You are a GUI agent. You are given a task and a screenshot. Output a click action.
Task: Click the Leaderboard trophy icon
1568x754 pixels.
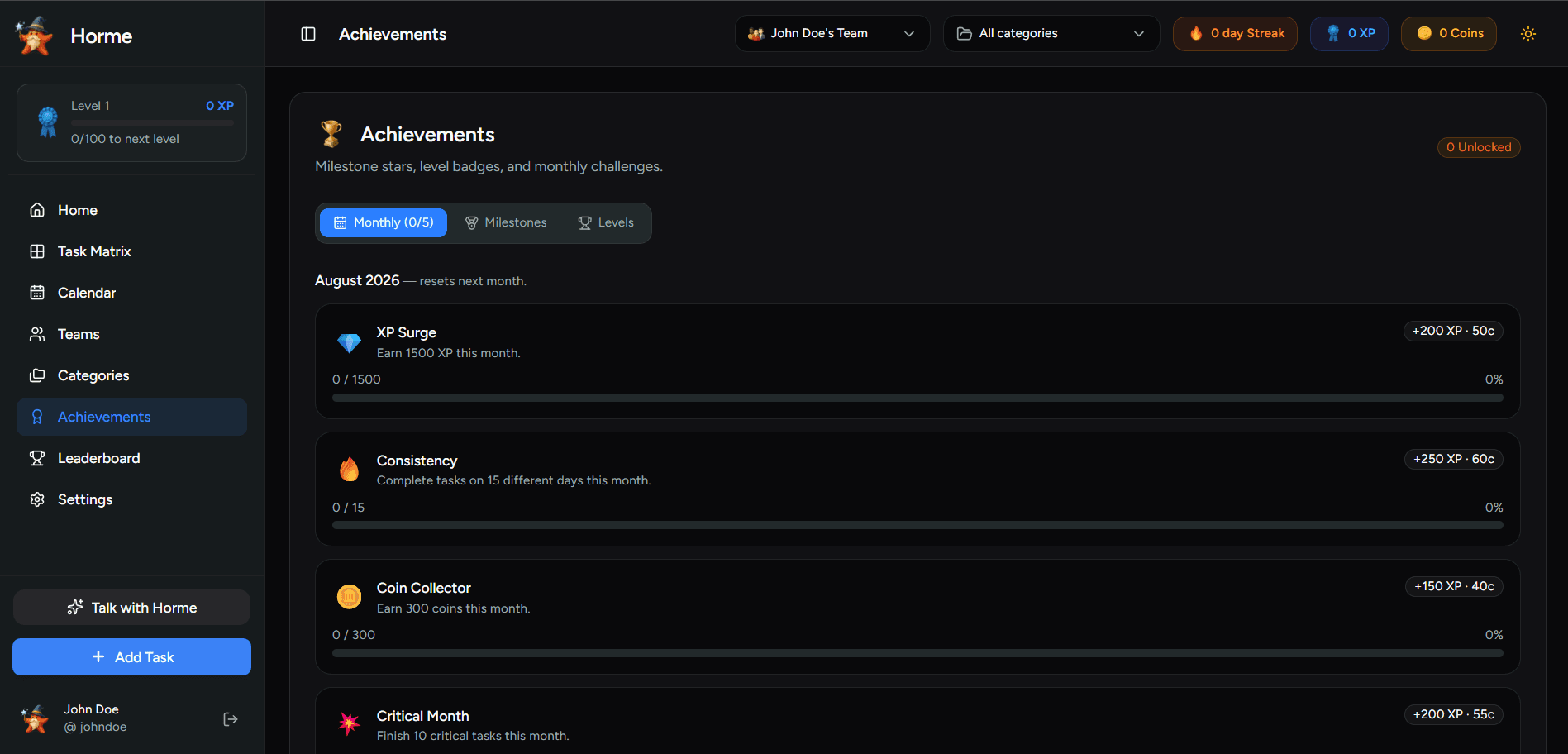(x=37, y=458)
